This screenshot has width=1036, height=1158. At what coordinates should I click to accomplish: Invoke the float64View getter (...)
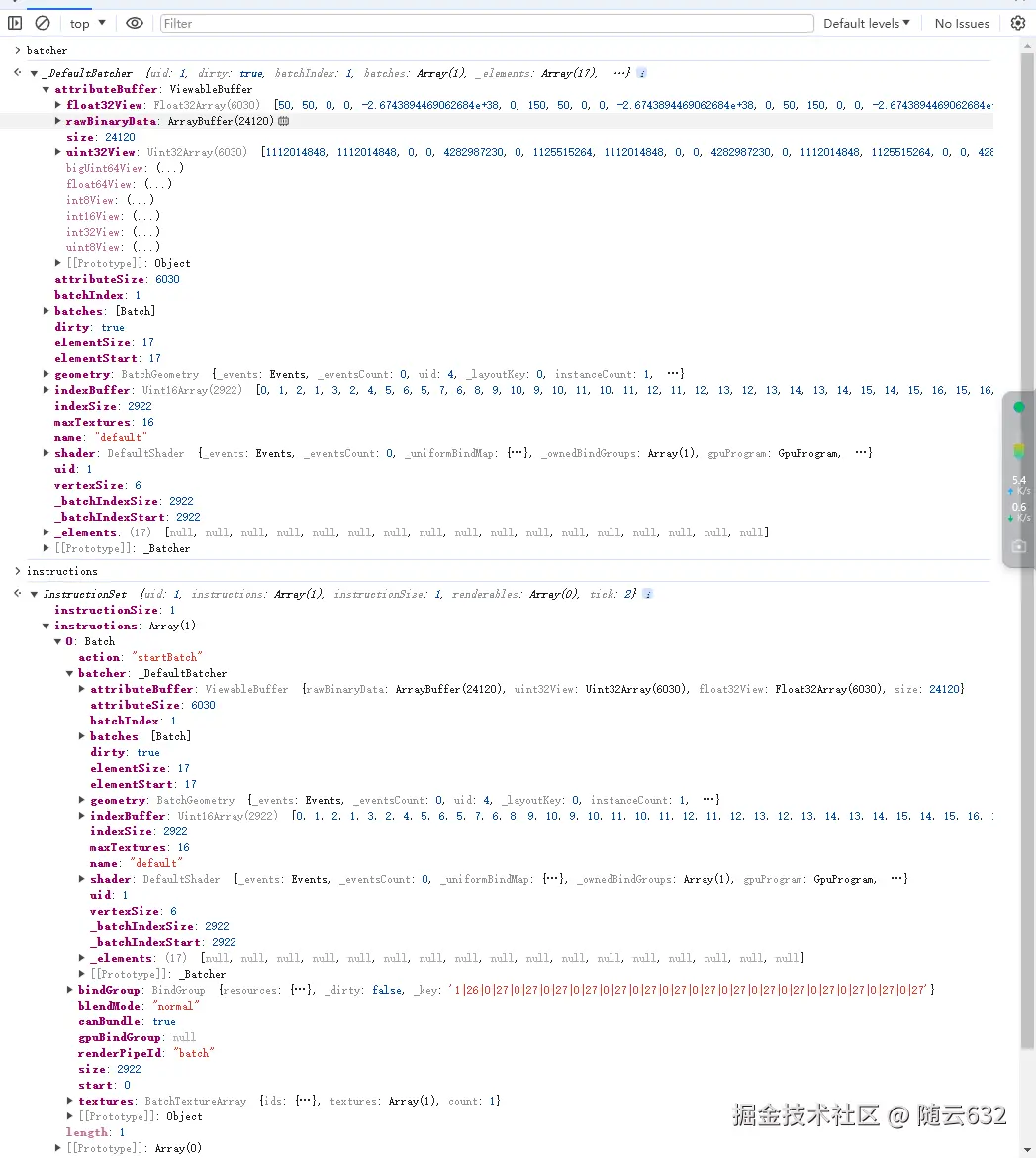coord(157,184)
